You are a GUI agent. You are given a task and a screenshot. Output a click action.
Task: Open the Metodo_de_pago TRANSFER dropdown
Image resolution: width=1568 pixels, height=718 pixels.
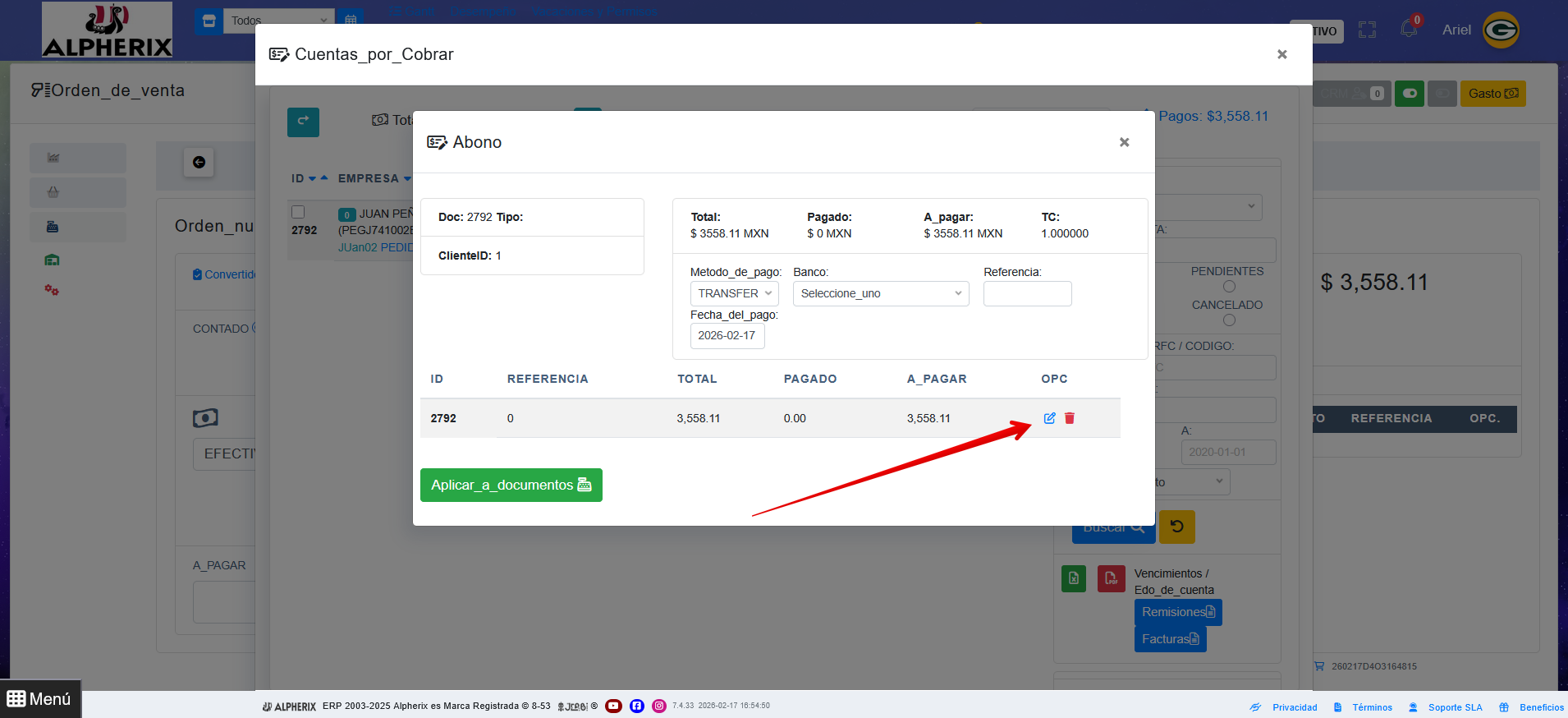tap(734, 293)
